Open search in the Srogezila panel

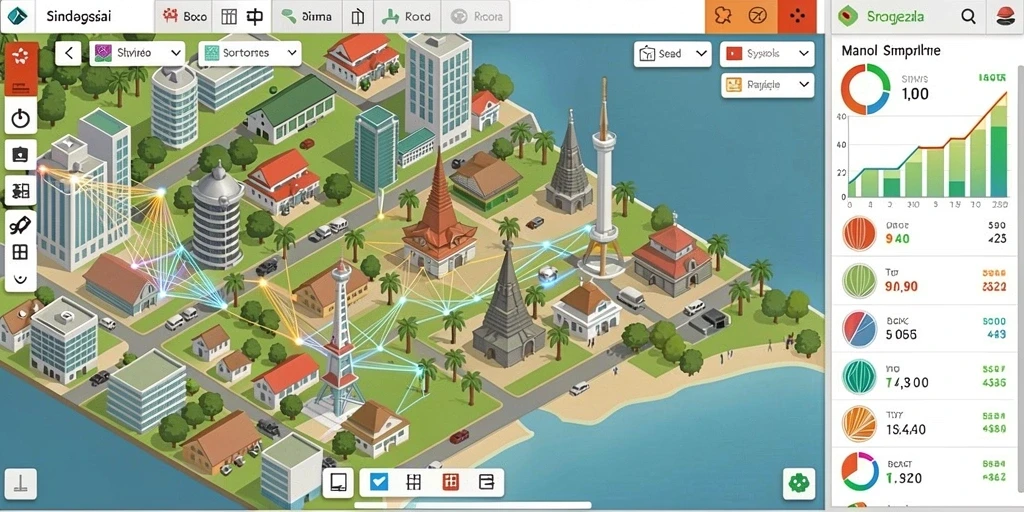click(968, 17)
